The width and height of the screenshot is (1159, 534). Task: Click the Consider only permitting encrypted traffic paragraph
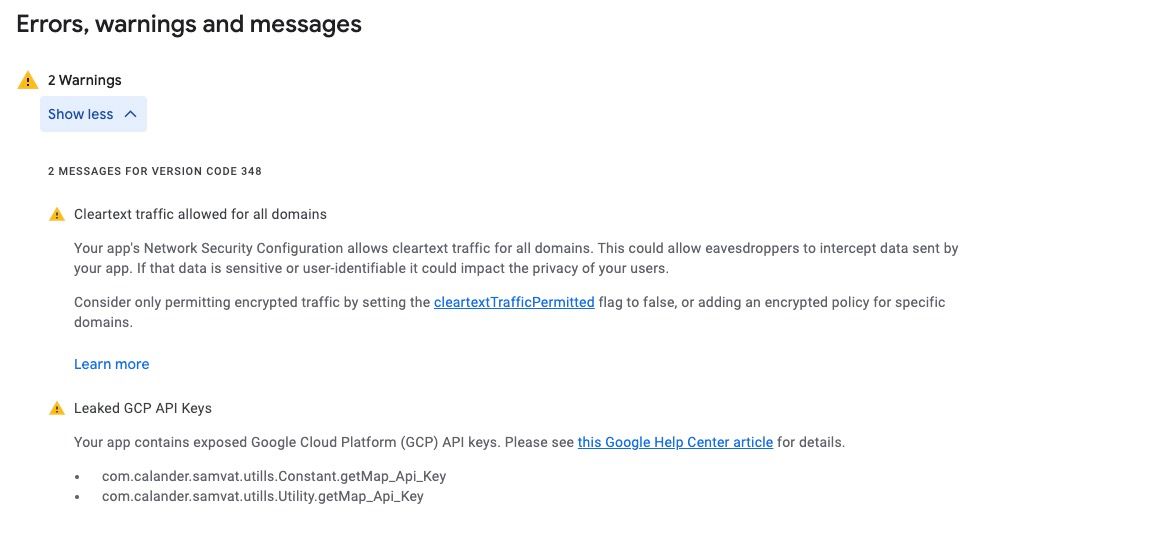tap(509, 312)
